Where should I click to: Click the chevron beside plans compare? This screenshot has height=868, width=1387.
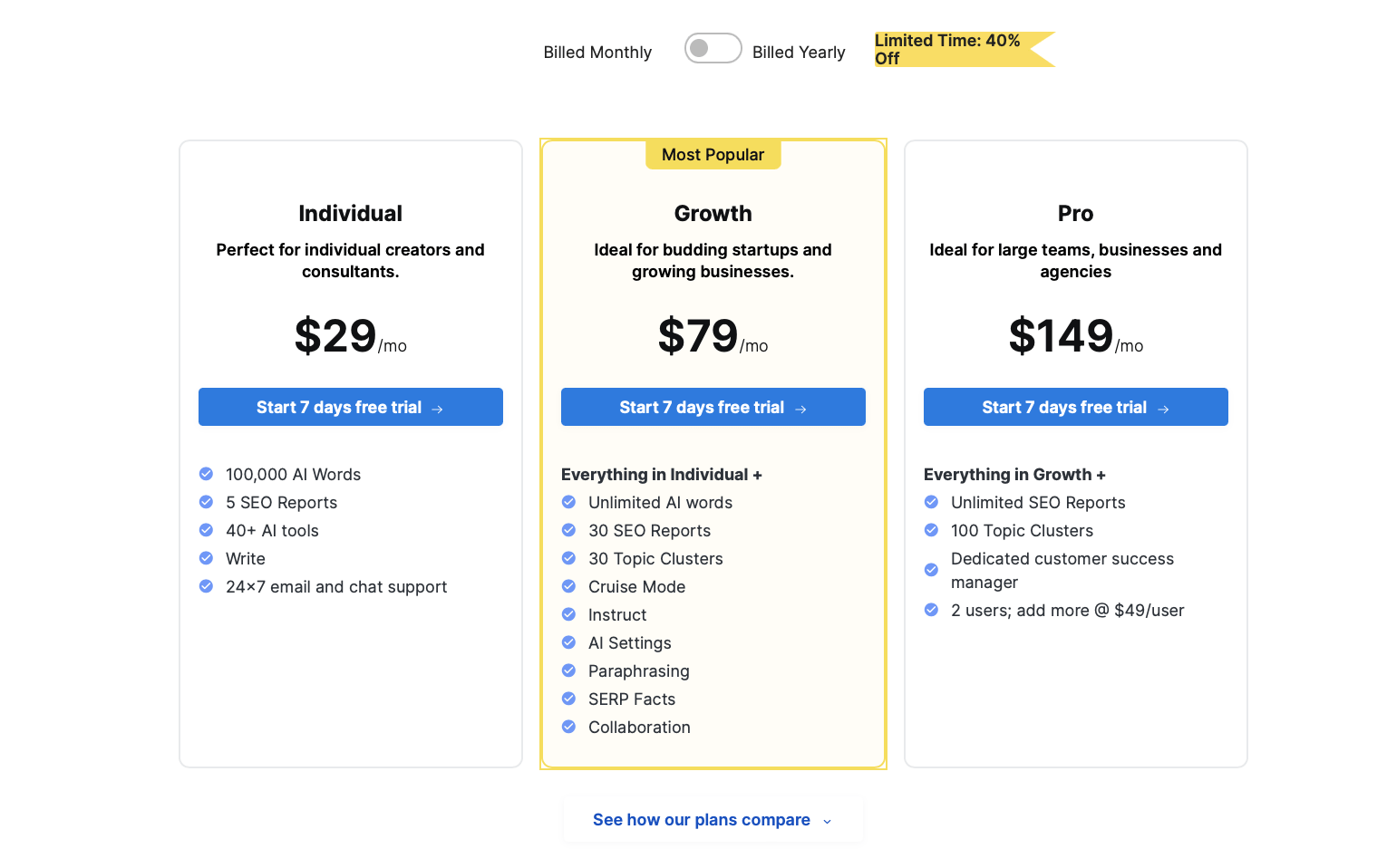coord(827,821)
